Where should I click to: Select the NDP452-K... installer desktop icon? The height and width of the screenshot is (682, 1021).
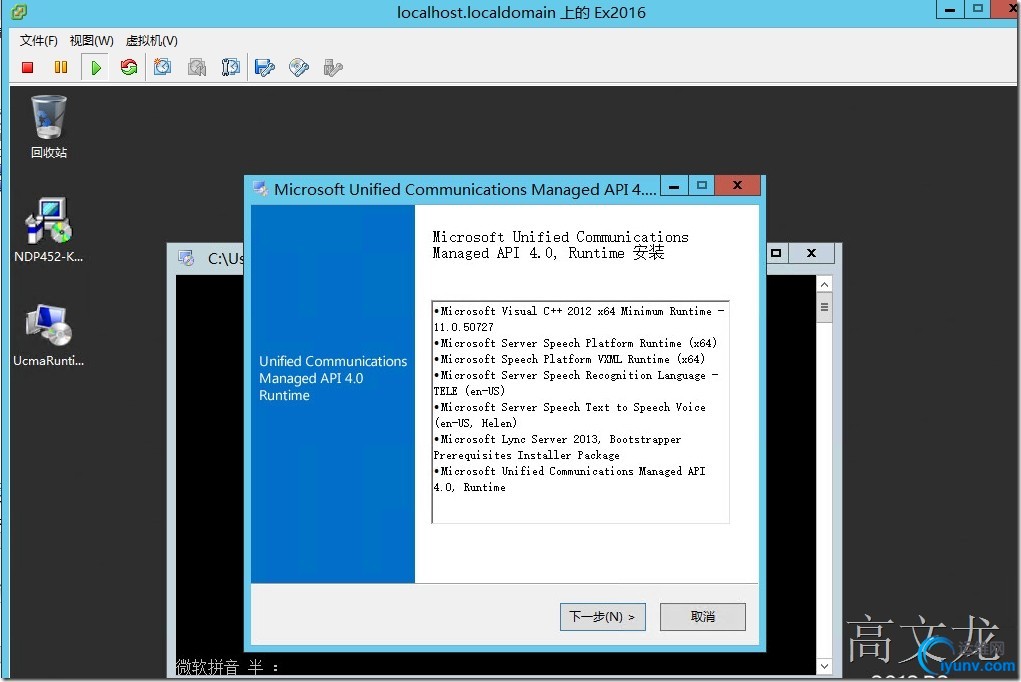tap(49, 230)
